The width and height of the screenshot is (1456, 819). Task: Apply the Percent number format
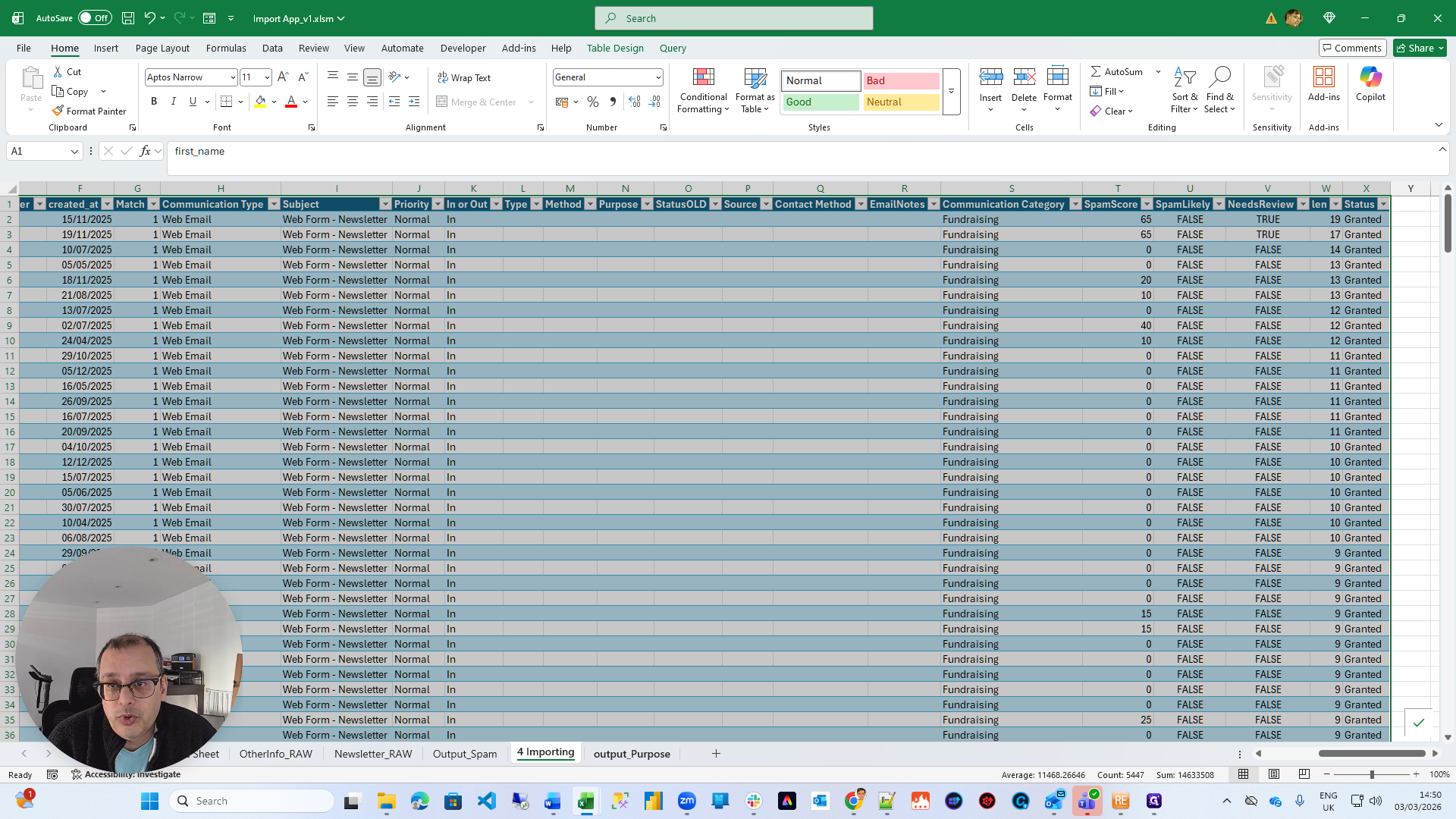click(x=593, y=102)
